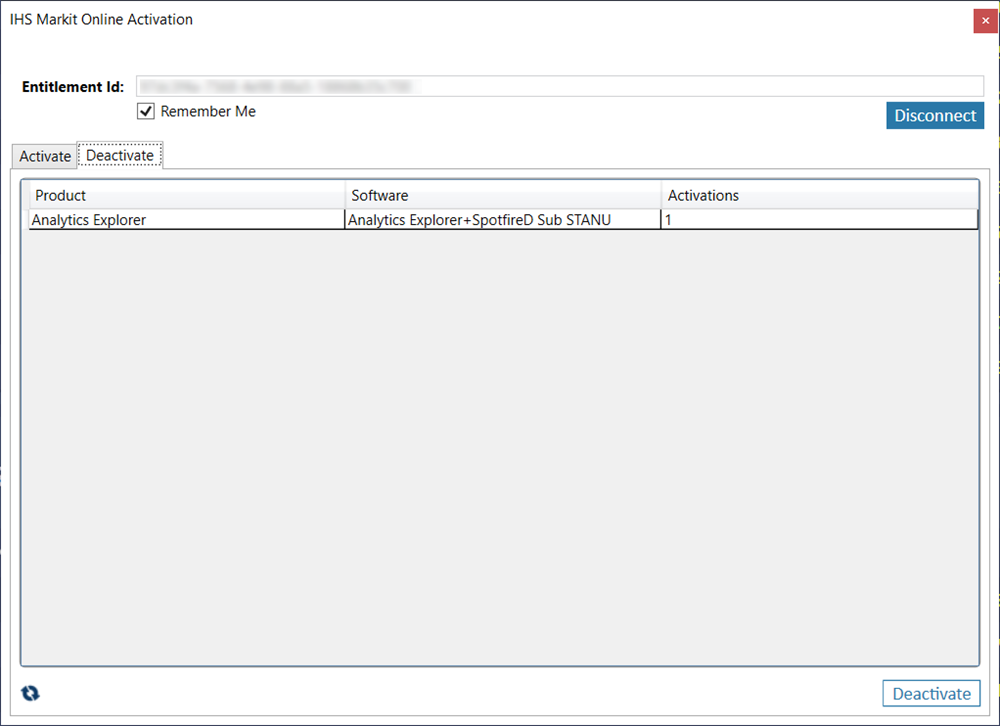The image size is (1000, 726).
Task: Sort by the Product column header
Action: (186, 195)
